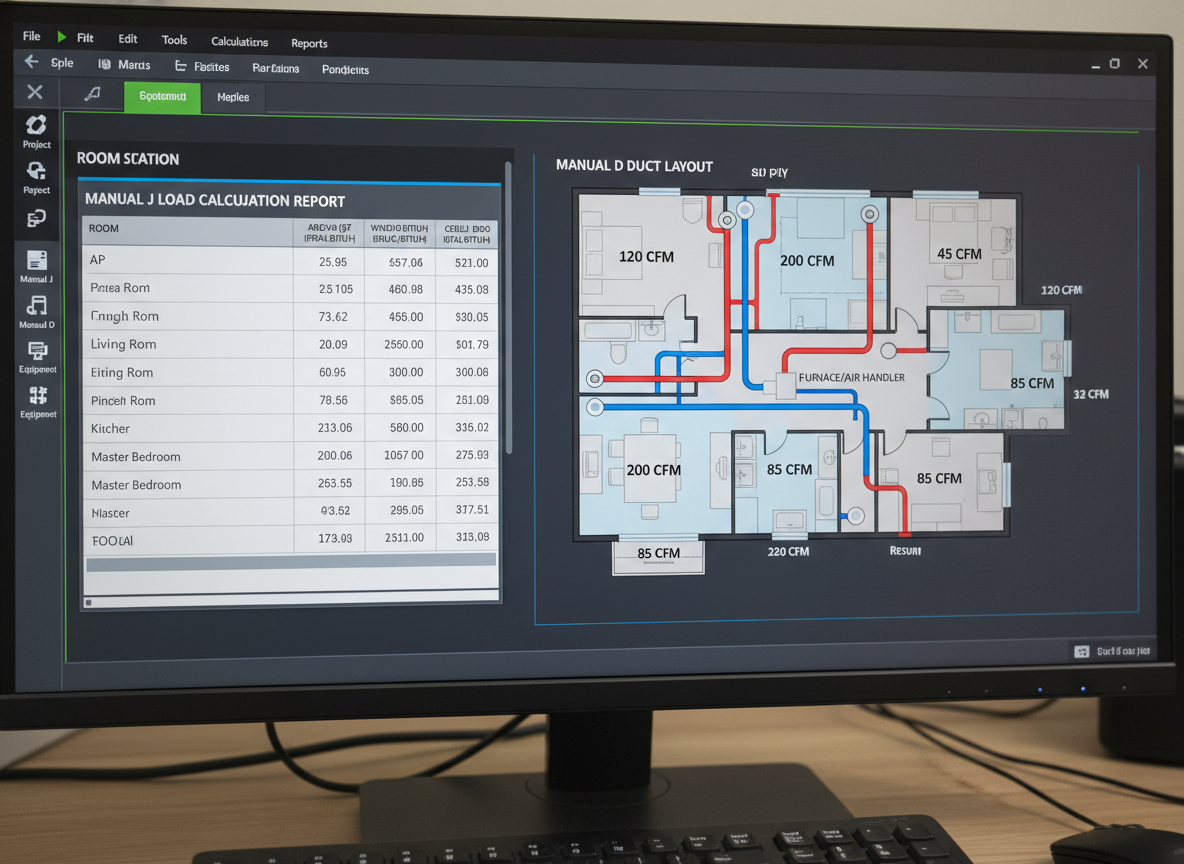Click the 2550.00 value in Living Rom row
The image size is (1184, 864).
coord(403,344)
